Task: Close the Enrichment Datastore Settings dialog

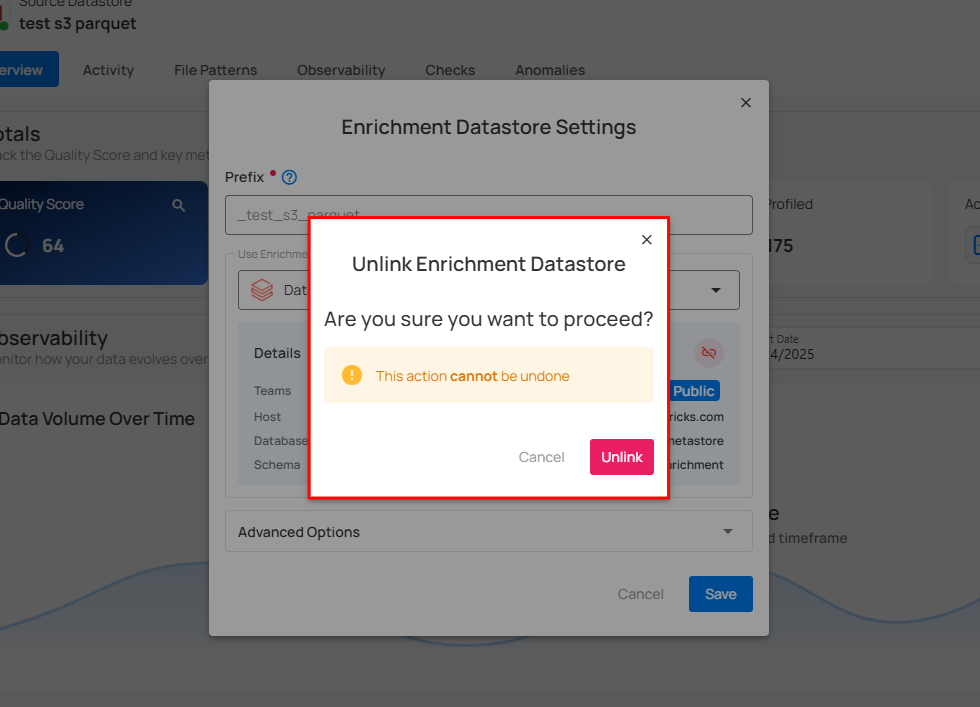Action: [x=745, y=103]
